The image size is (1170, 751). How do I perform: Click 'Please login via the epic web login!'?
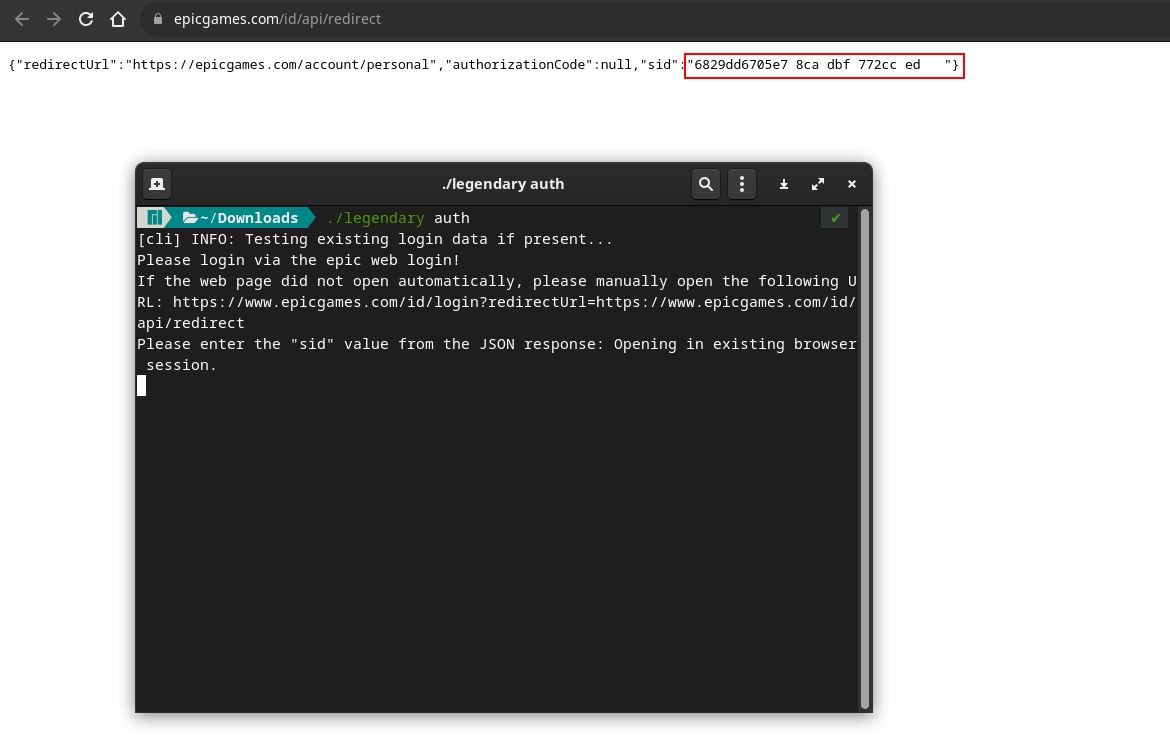coord(298,260)
